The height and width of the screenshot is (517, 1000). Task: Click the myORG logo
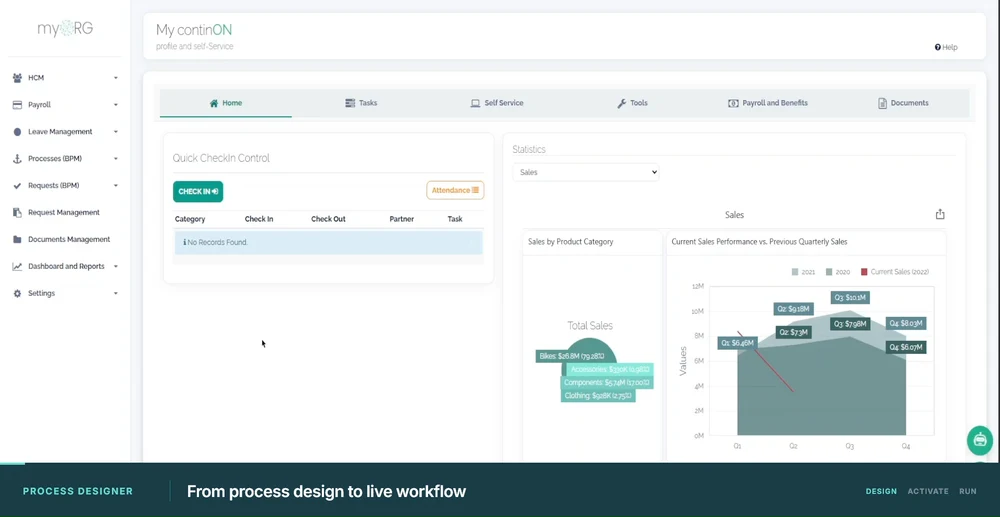click(x=65, y=28)
